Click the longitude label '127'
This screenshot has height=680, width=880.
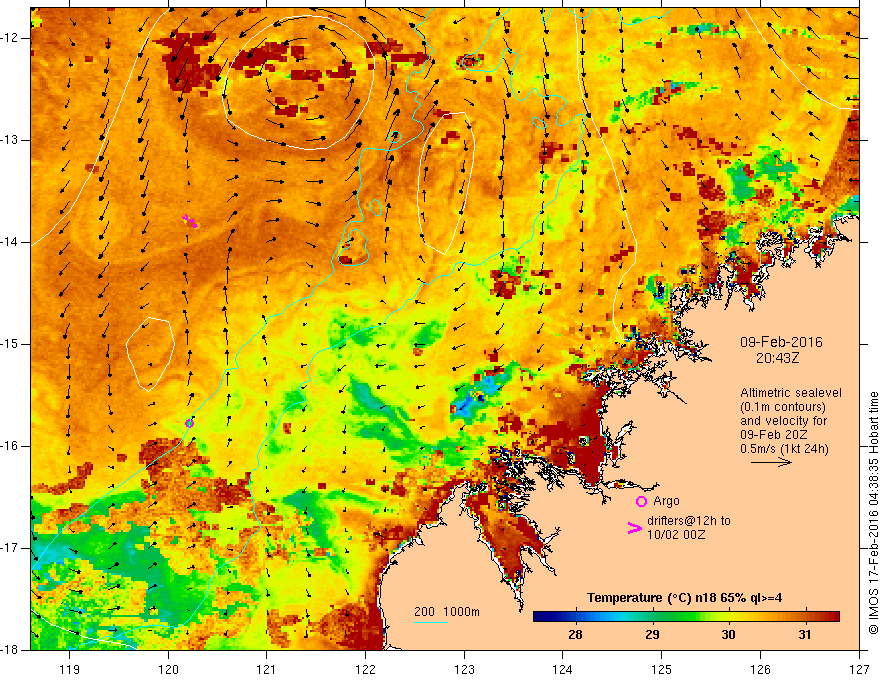pos(859,669)
